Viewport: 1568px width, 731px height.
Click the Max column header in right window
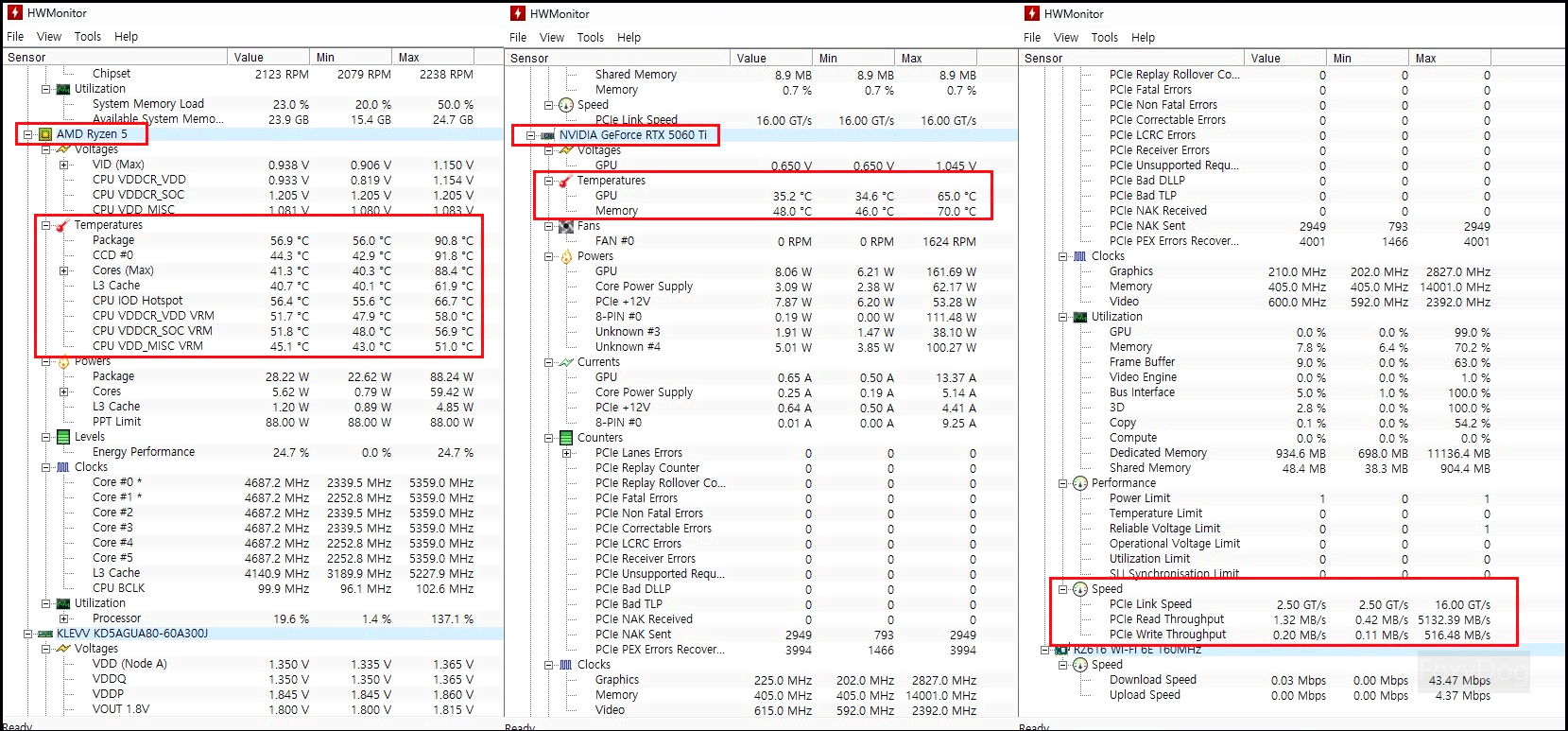point(1450,59)
